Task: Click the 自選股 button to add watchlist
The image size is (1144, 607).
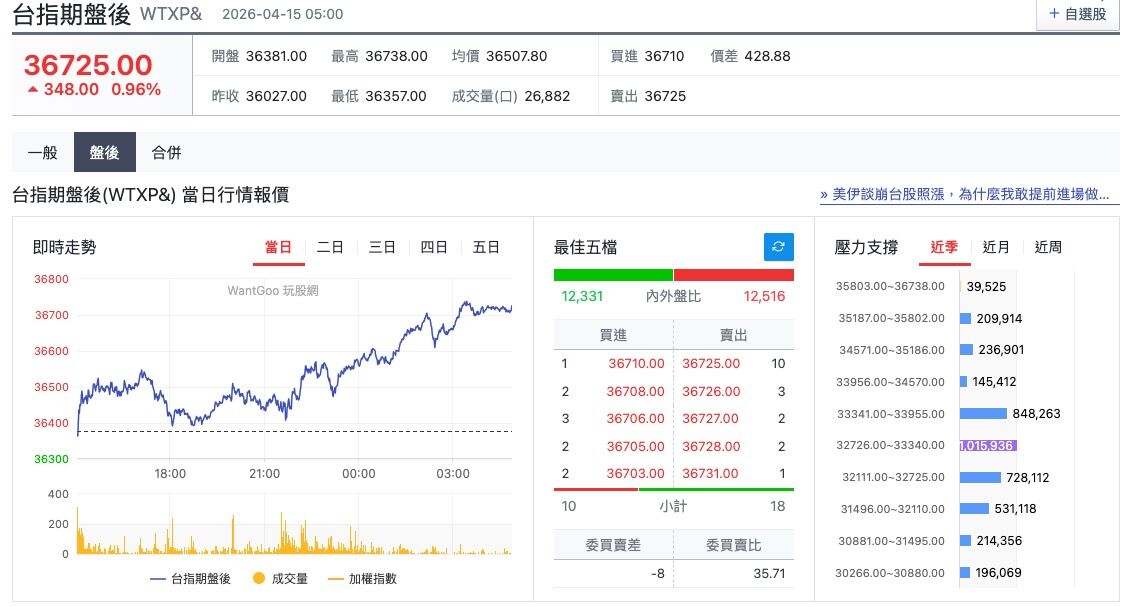Action: 1077,13
